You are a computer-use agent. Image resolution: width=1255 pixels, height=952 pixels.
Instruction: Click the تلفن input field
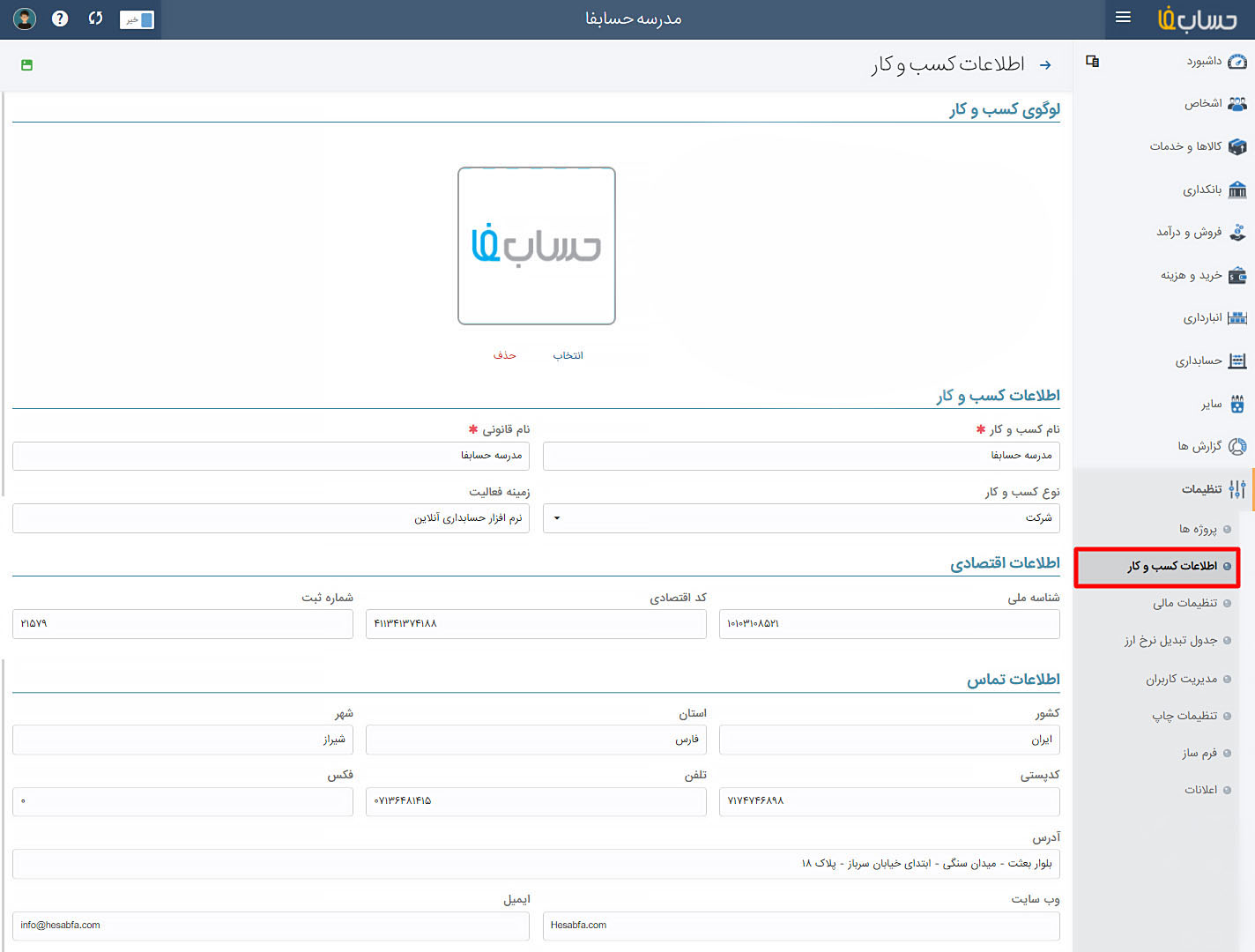pyautogui.click(x=536, y=801)
